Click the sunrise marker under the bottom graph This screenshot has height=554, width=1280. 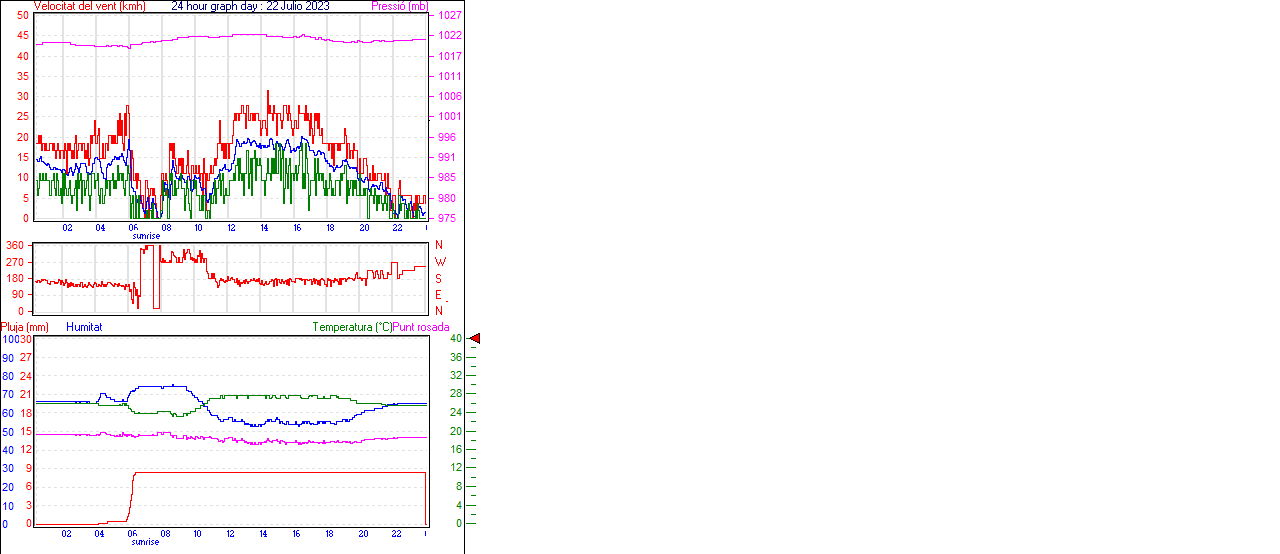[145, 542]
